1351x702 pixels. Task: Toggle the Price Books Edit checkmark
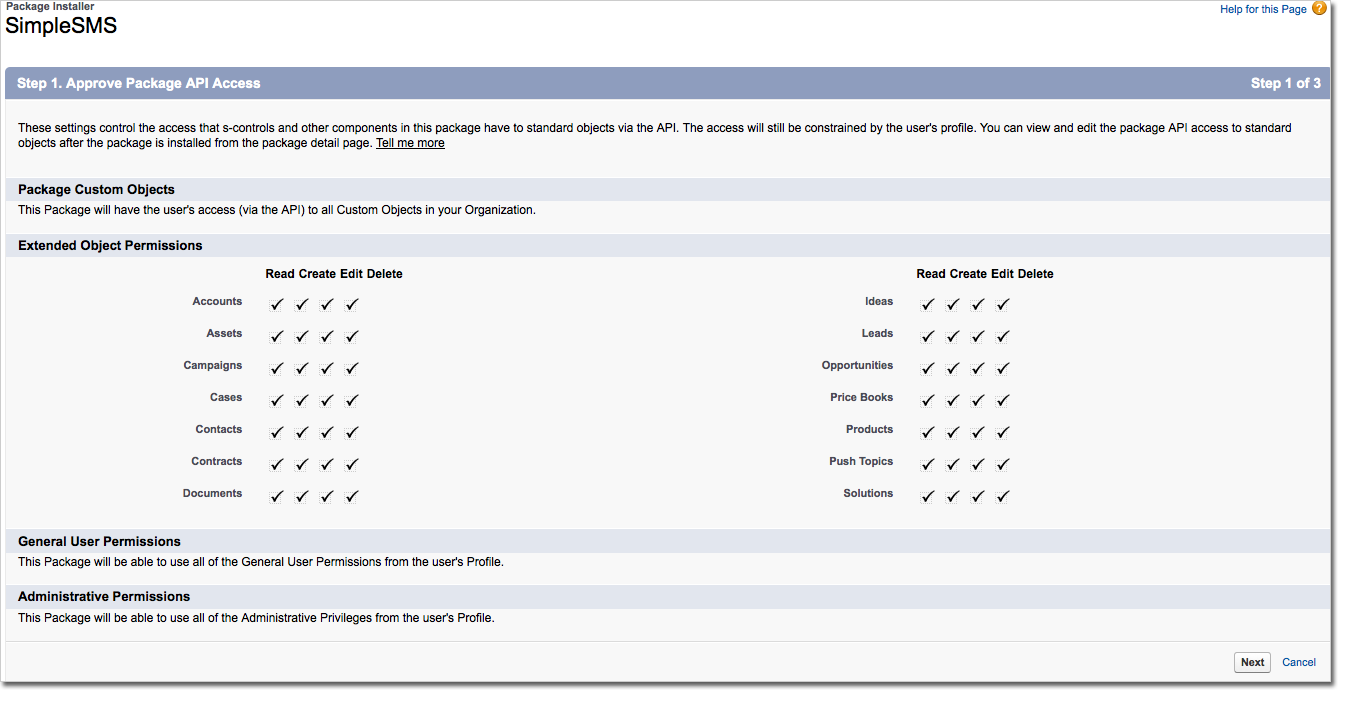click(x=978, y=400)
